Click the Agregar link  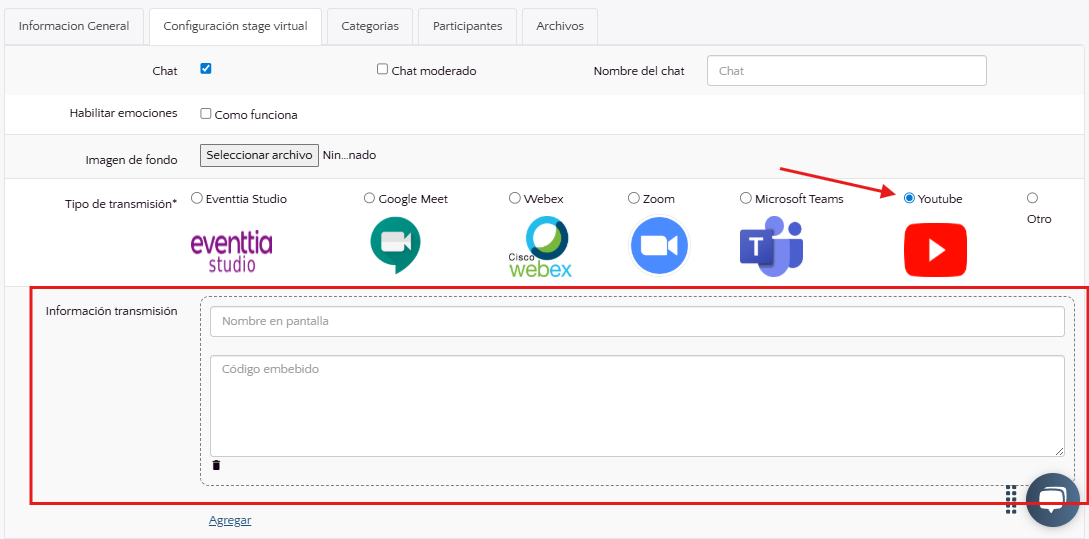click(230, 520)
